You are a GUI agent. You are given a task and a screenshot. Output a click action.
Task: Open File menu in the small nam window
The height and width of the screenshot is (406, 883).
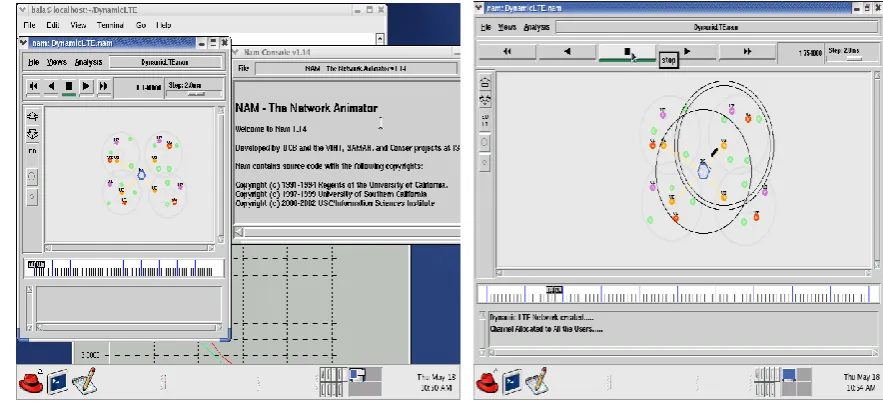click(34, 63)
